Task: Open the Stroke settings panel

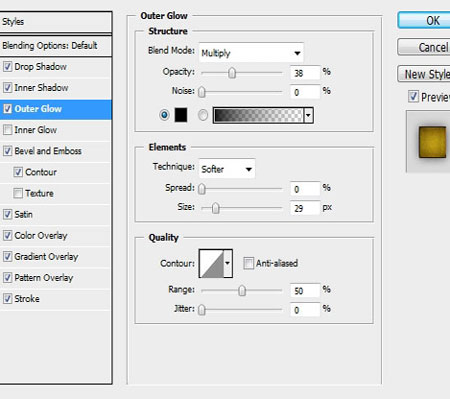Action: tap(27, 299)
